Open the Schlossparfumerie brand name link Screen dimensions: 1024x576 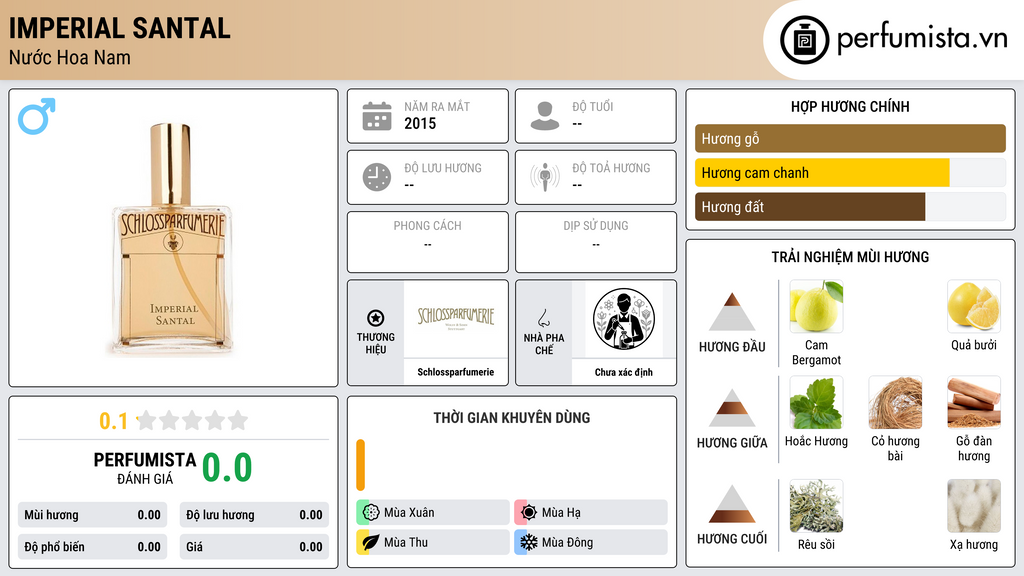[456, 372]
